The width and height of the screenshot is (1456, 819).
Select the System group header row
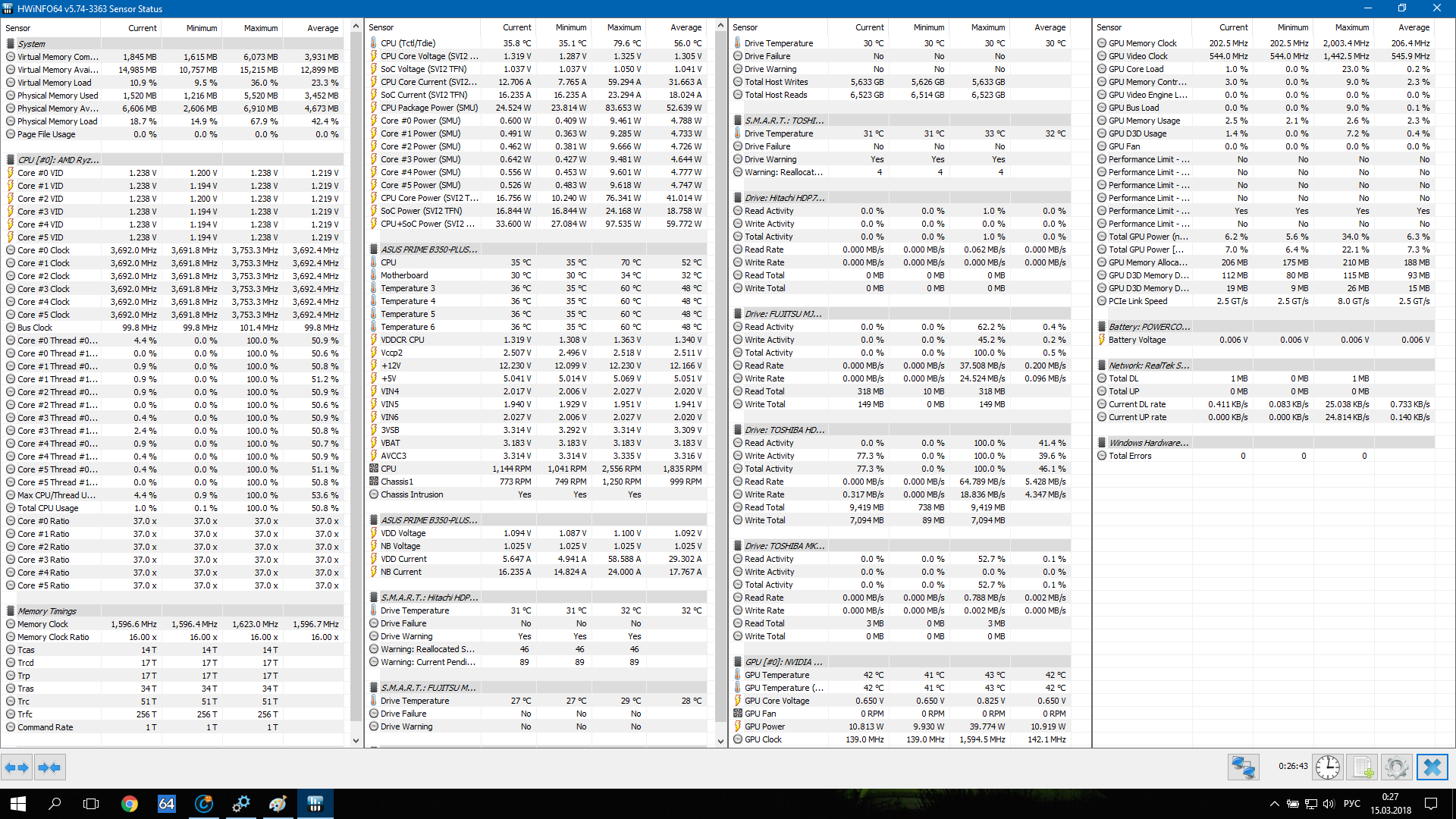tap(32, 44)
